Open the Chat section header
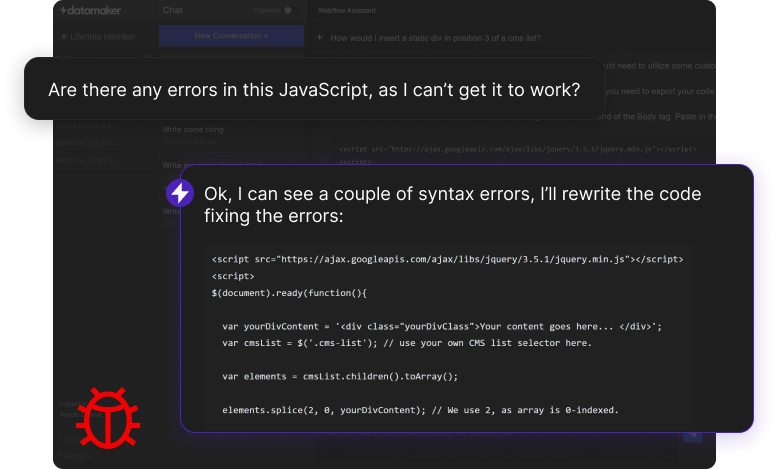This screenshot has height=469, width=778. click(x=173, y=10)
